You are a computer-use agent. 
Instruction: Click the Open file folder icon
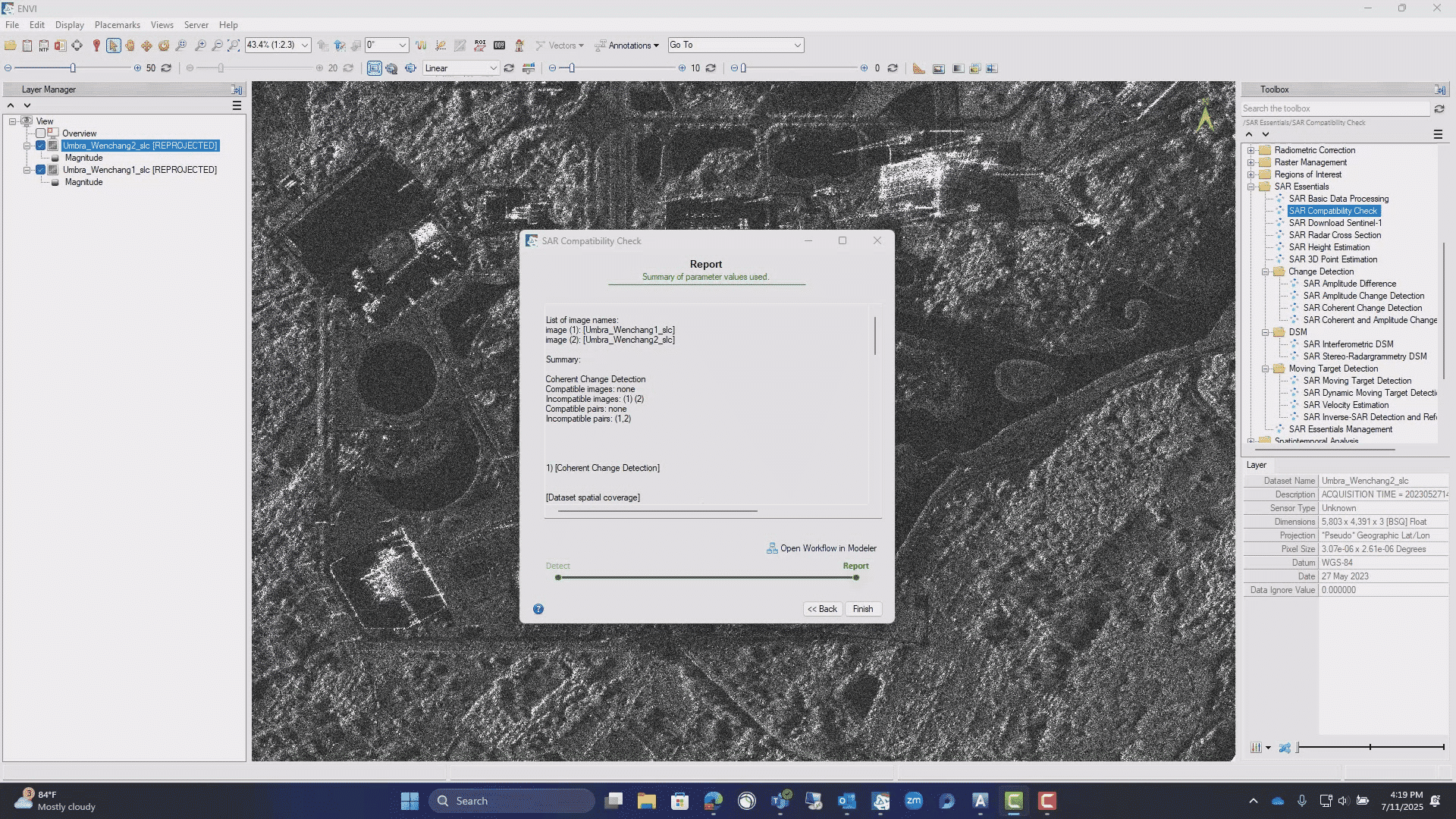[x=11, y=45]
